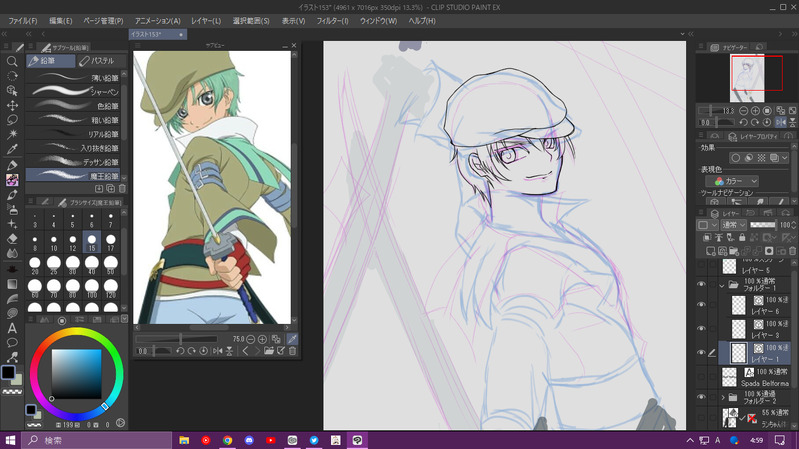This screenshot has width=799, height=449.
Task: Open Google Chrome from the taskbar
Action: [x=227, y=440]
